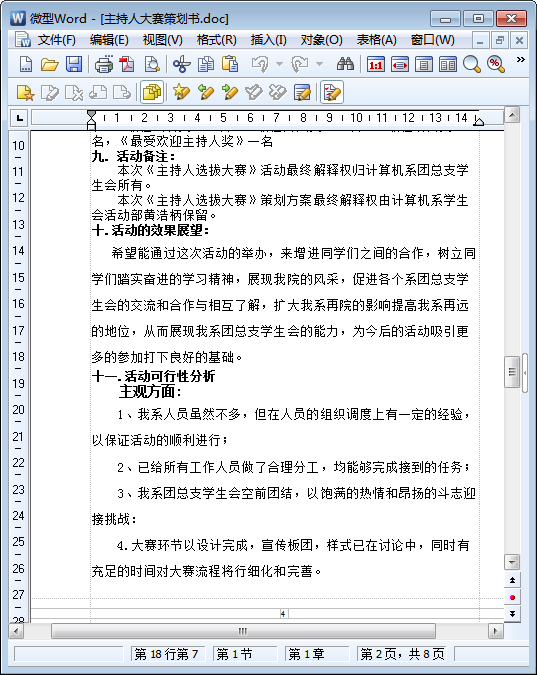Click the magnifying glass zoom icon

pos(472,65)
